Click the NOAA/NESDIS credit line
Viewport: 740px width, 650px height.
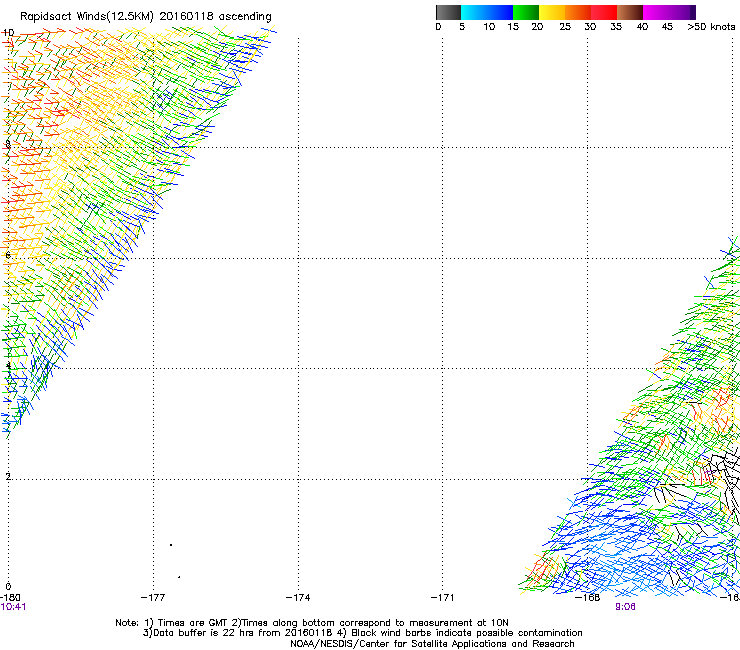click(432, 644)
